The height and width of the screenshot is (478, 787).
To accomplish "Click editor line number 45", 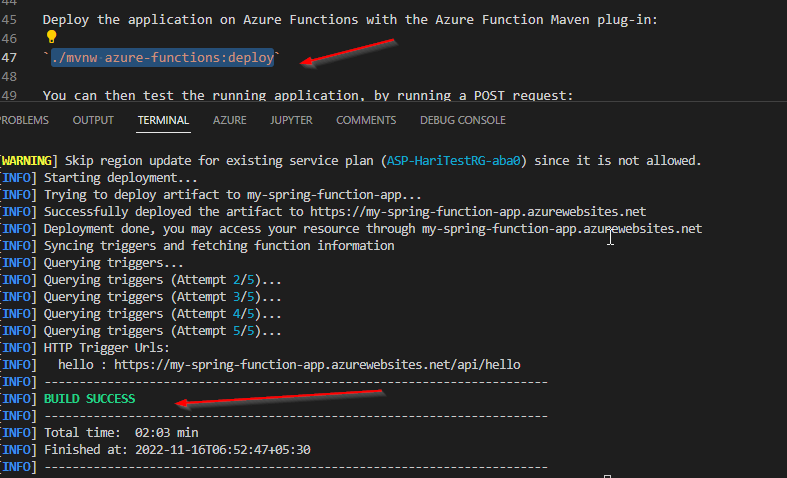I will 10,20.
